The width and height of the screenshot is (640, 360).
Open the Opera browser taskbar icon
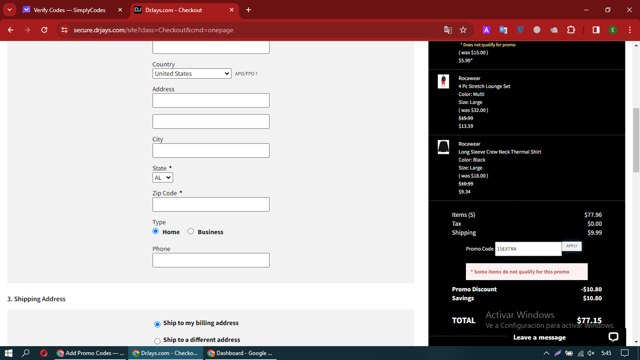point(44,353)
